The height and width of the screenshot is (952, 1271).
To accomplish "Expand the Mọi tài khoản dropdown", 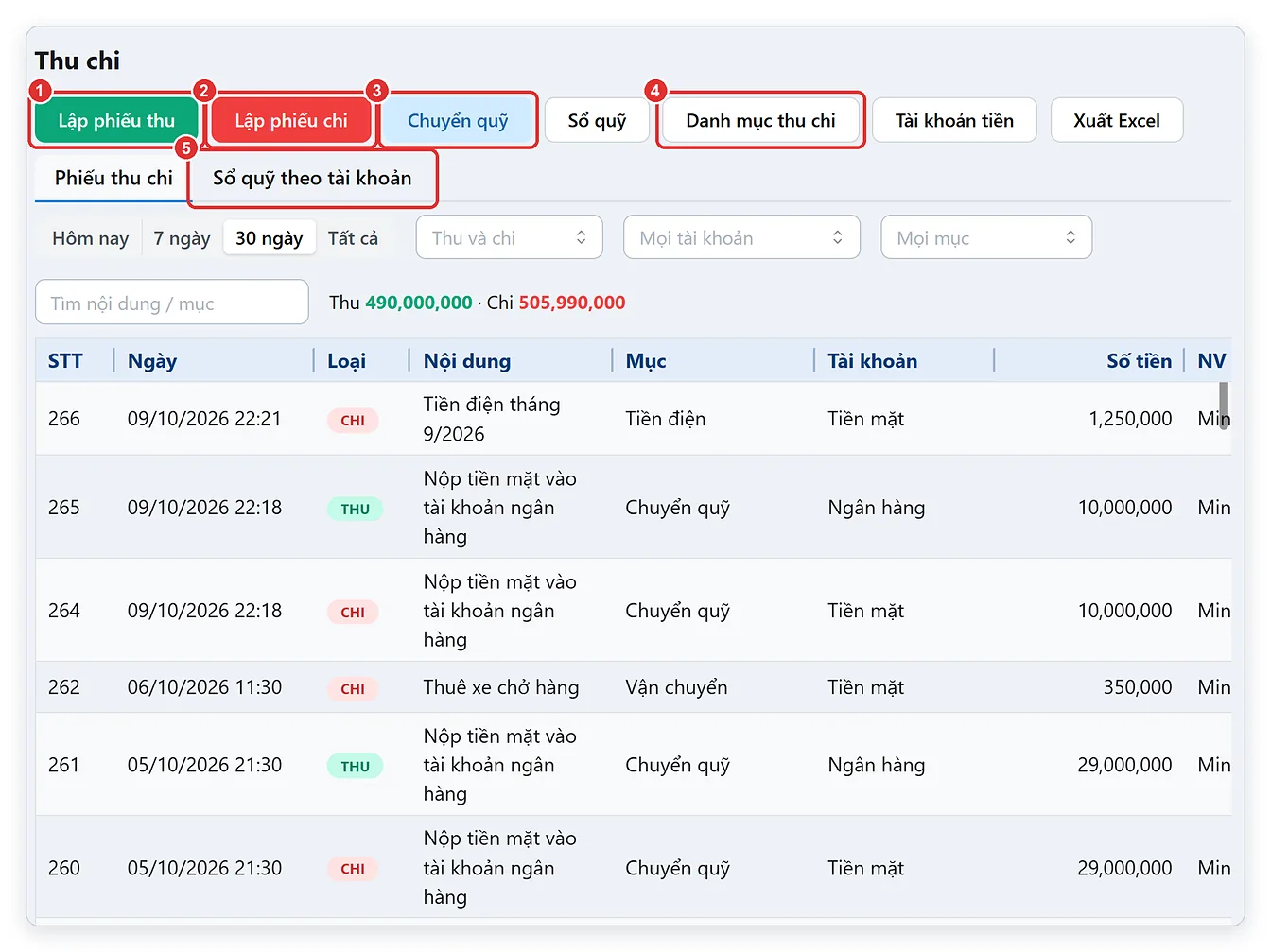I will tap(741, 237).
